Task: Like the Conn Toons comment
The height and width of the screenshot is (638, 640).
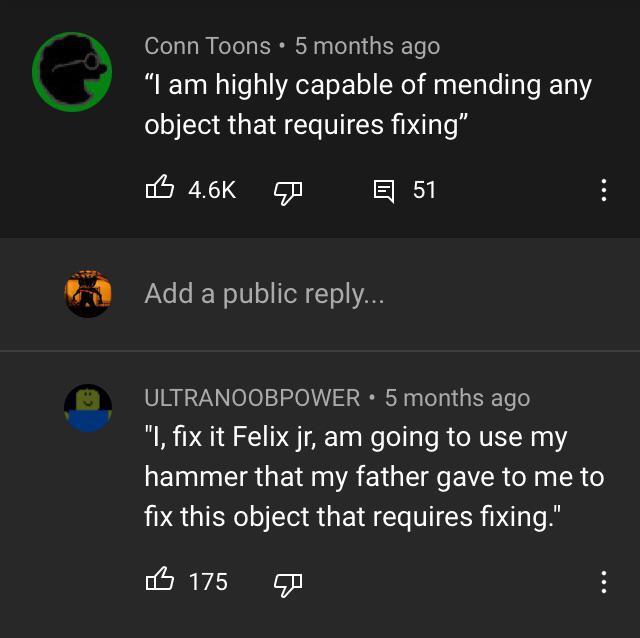Action: click(x=160, y=188)
